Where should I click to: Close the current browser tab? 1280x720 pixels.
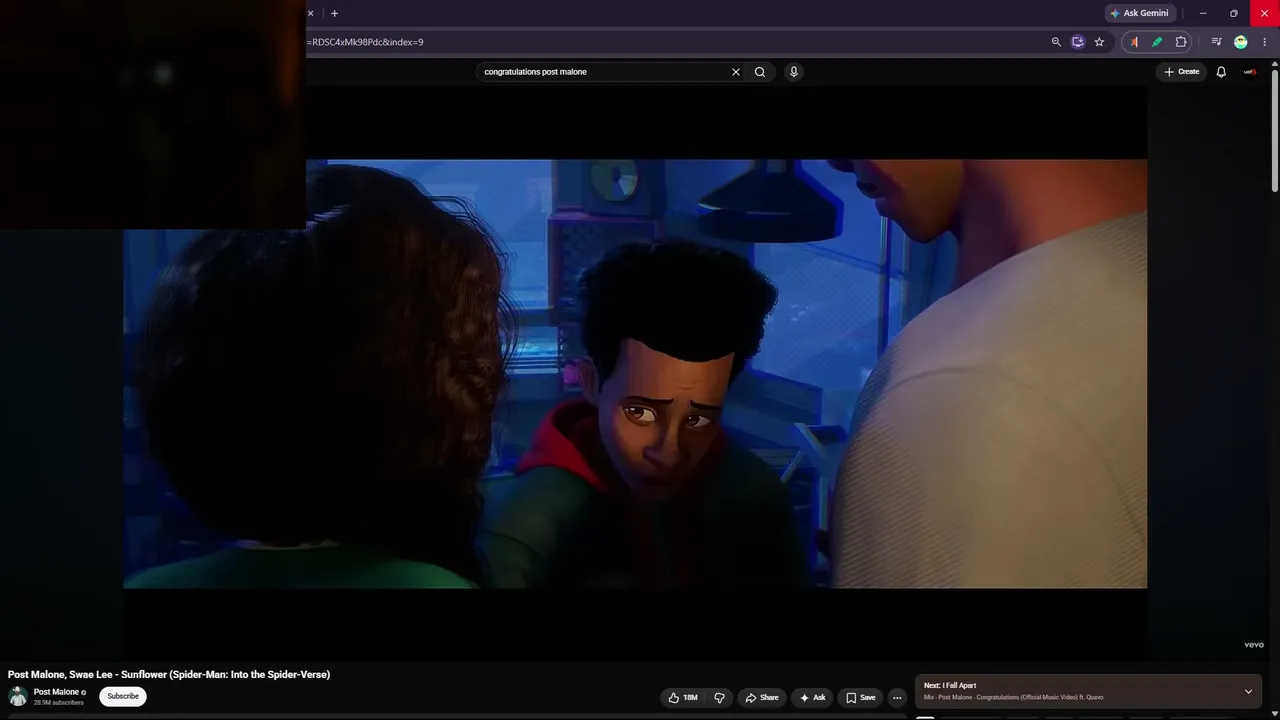[310, 13]
